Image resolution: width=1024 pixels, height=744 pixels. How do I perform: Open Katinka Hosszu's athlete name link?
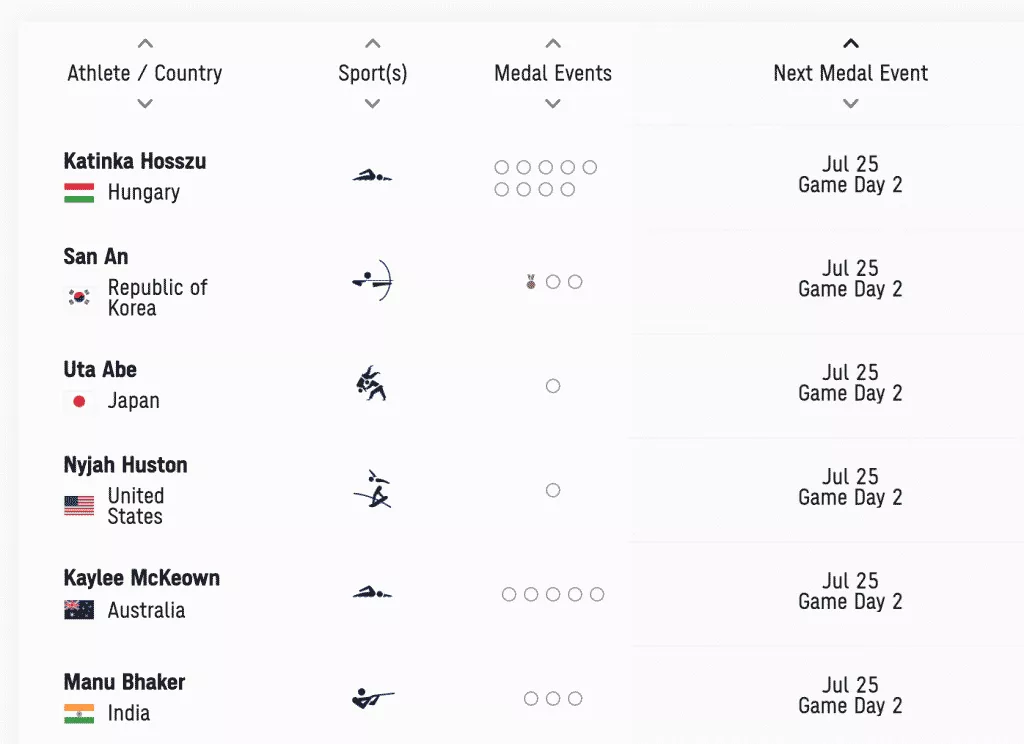135,161
